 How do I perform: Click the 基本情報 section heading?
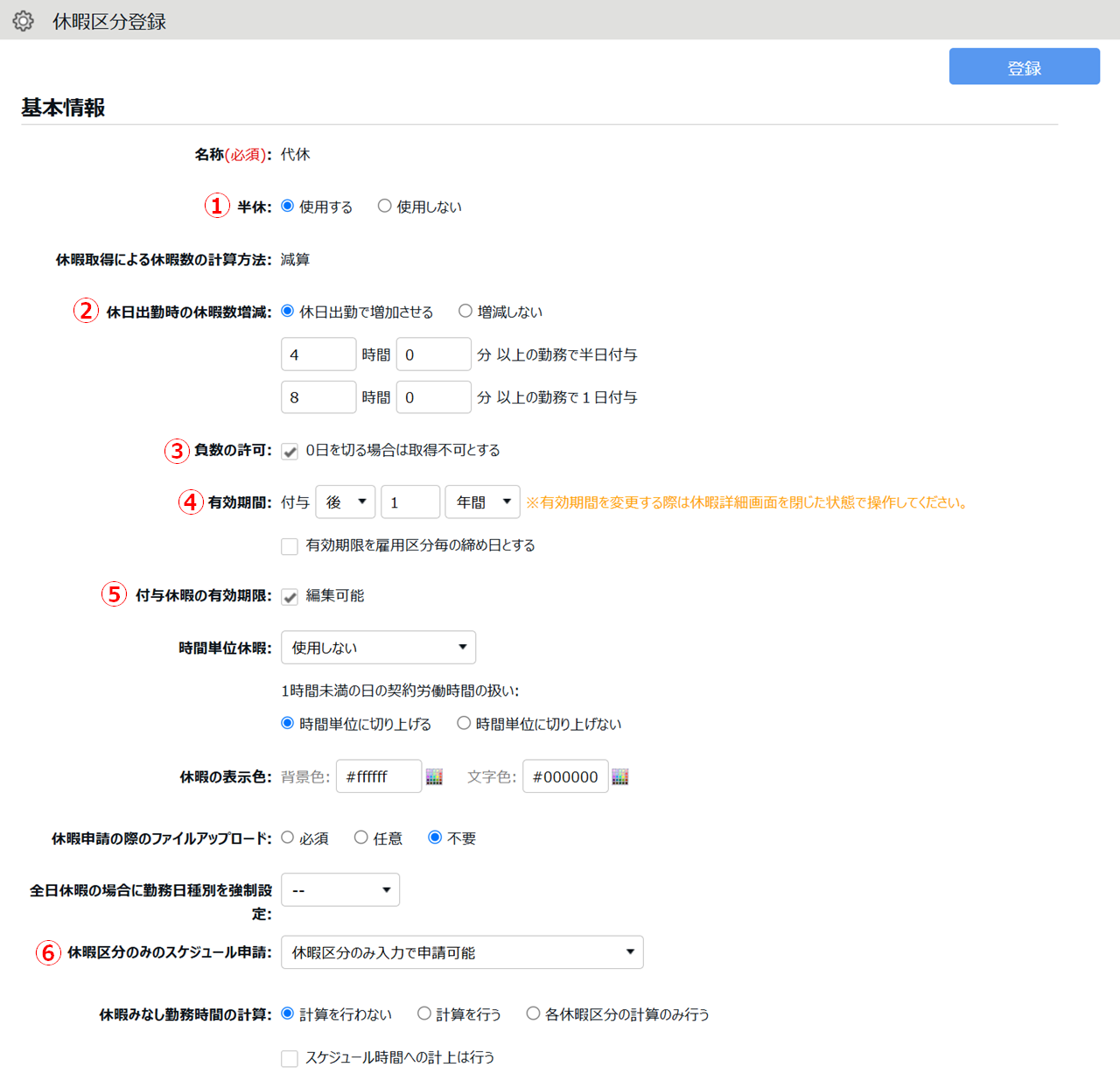pos(63,108)
